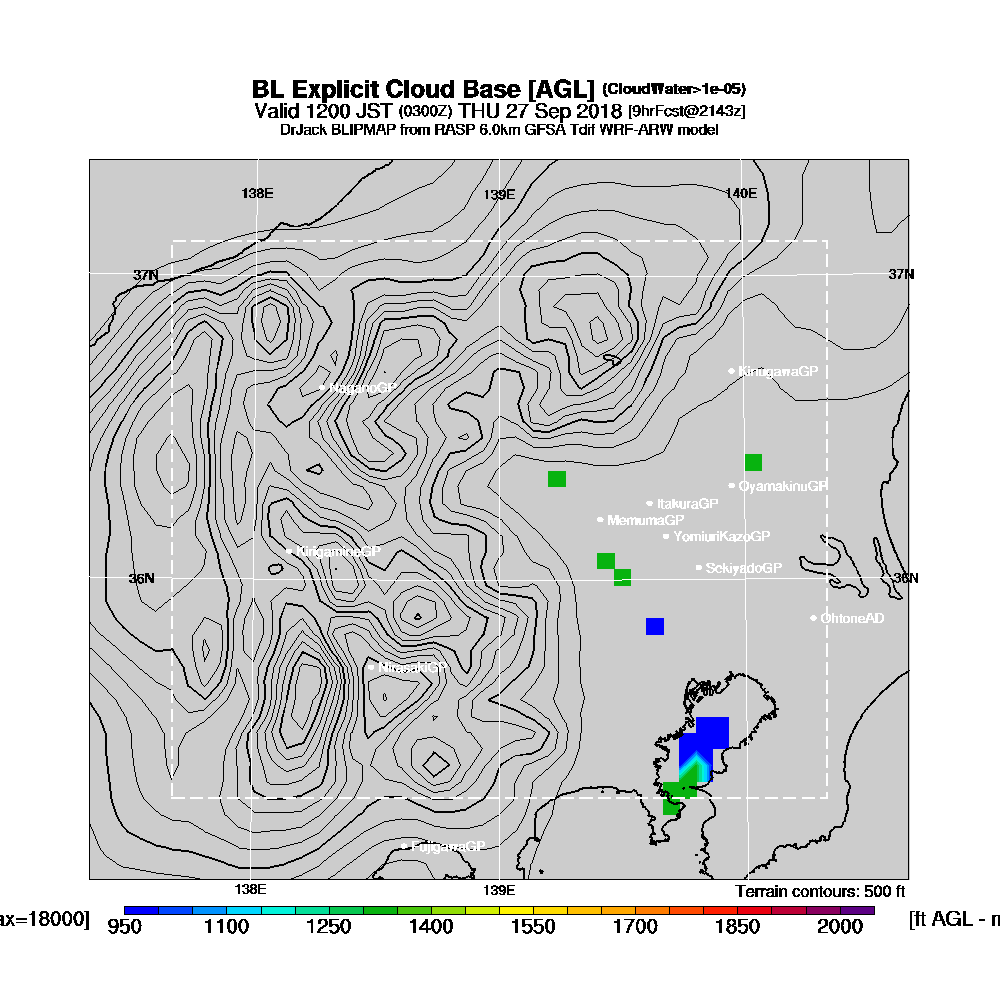Select the 'Valid 1200 JST' forecast time line

(x=499, y=111)
